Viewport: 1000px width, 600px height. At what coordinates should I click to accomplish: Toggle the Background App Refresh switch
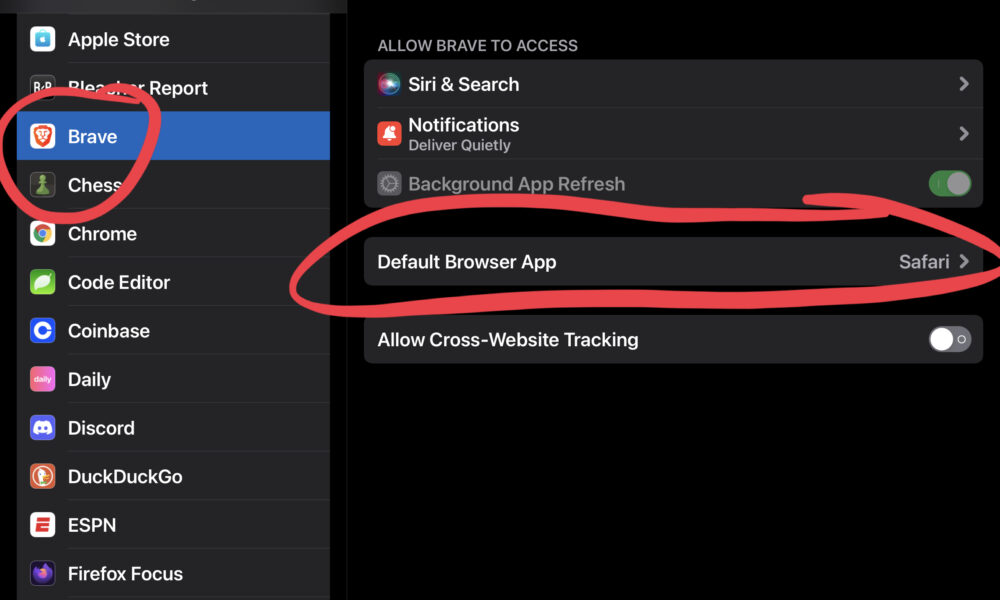pyautogui.click(x=950, y=184)
